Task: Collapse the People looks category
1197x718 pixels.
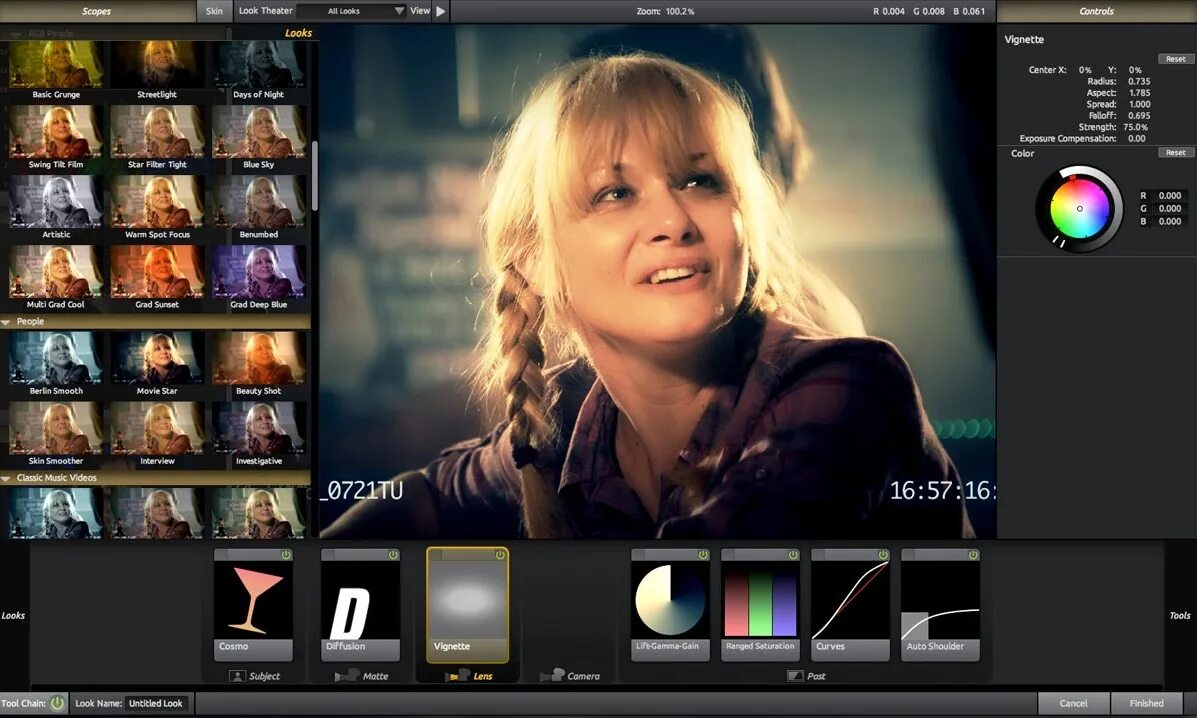Action: click(x=5, y=322)
